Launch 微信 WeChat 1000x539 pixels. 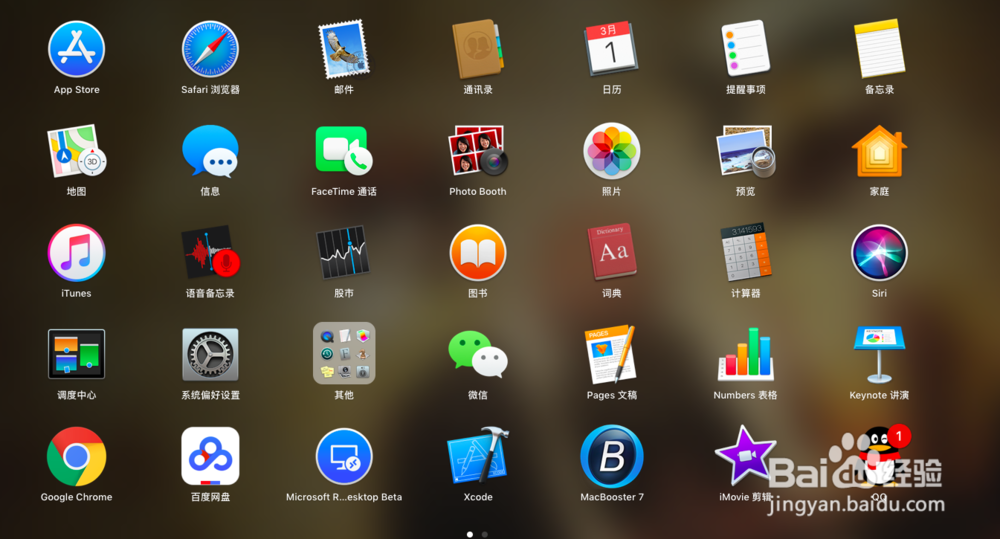point(478,355)
